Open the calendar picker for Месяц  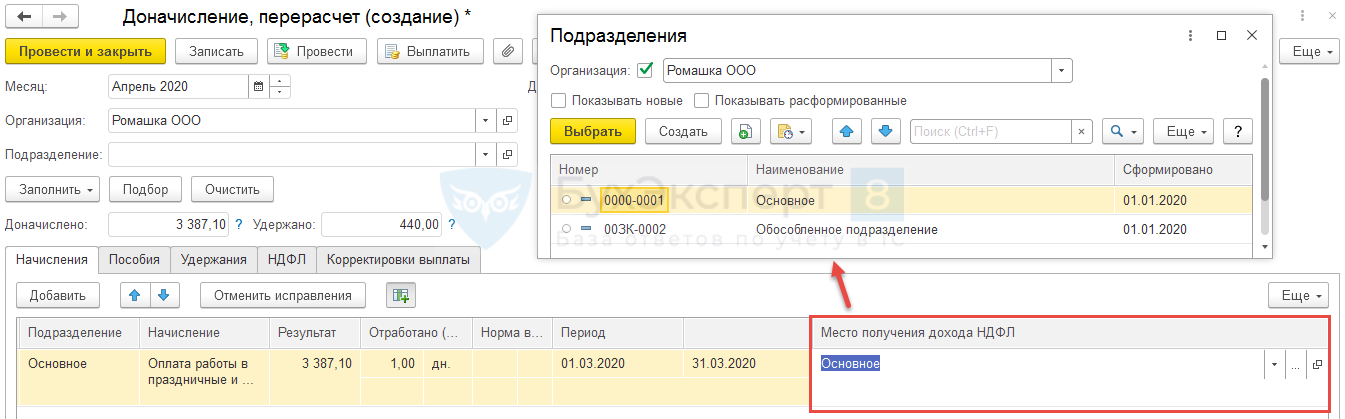[259, 87]
